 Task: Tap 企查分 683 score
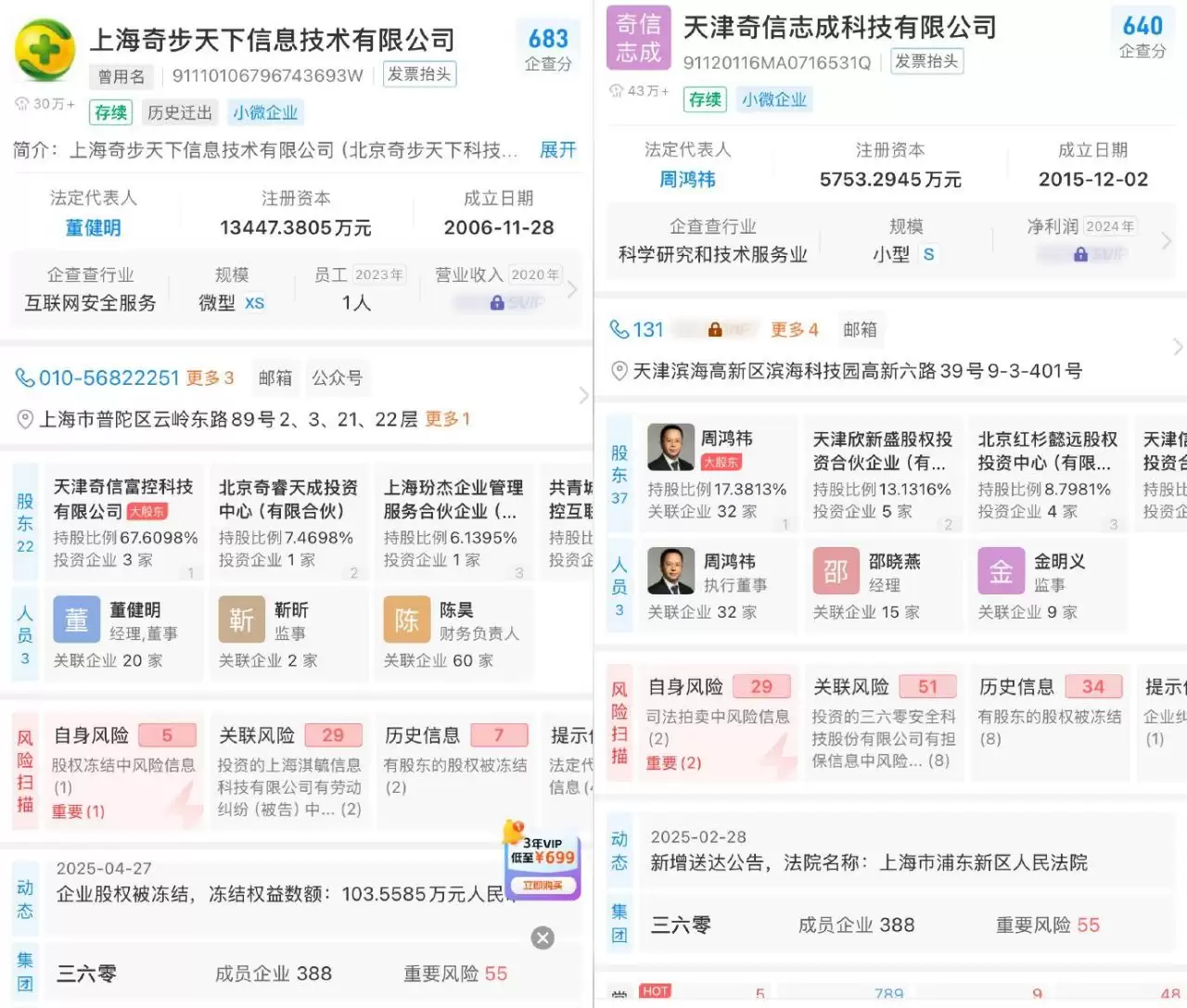(x=548, y=48)
